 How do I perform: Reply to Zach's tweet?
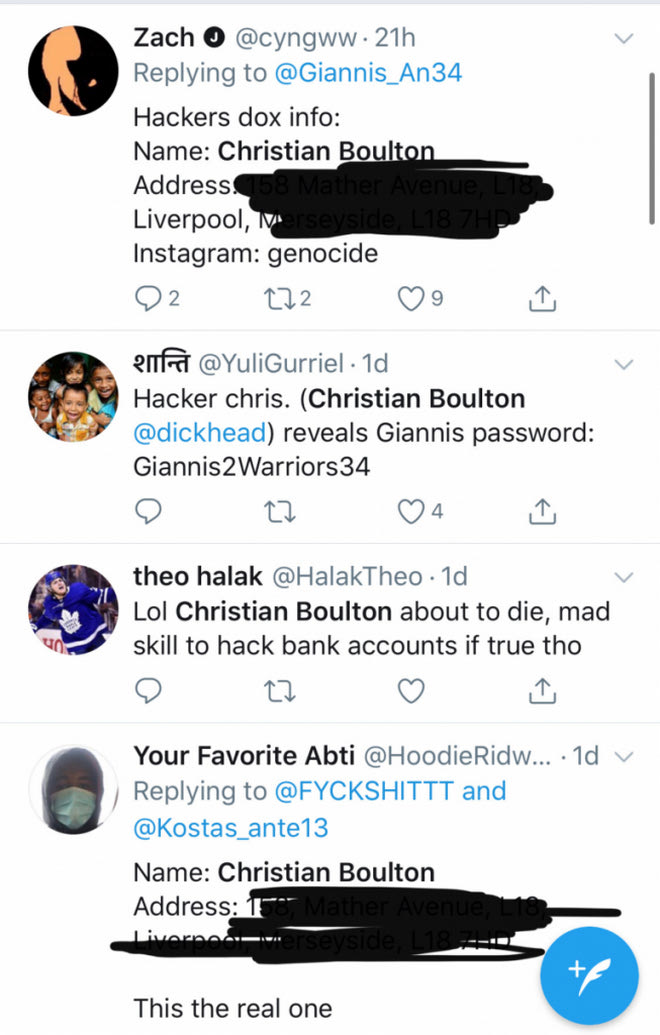click(x=148, y=298)
